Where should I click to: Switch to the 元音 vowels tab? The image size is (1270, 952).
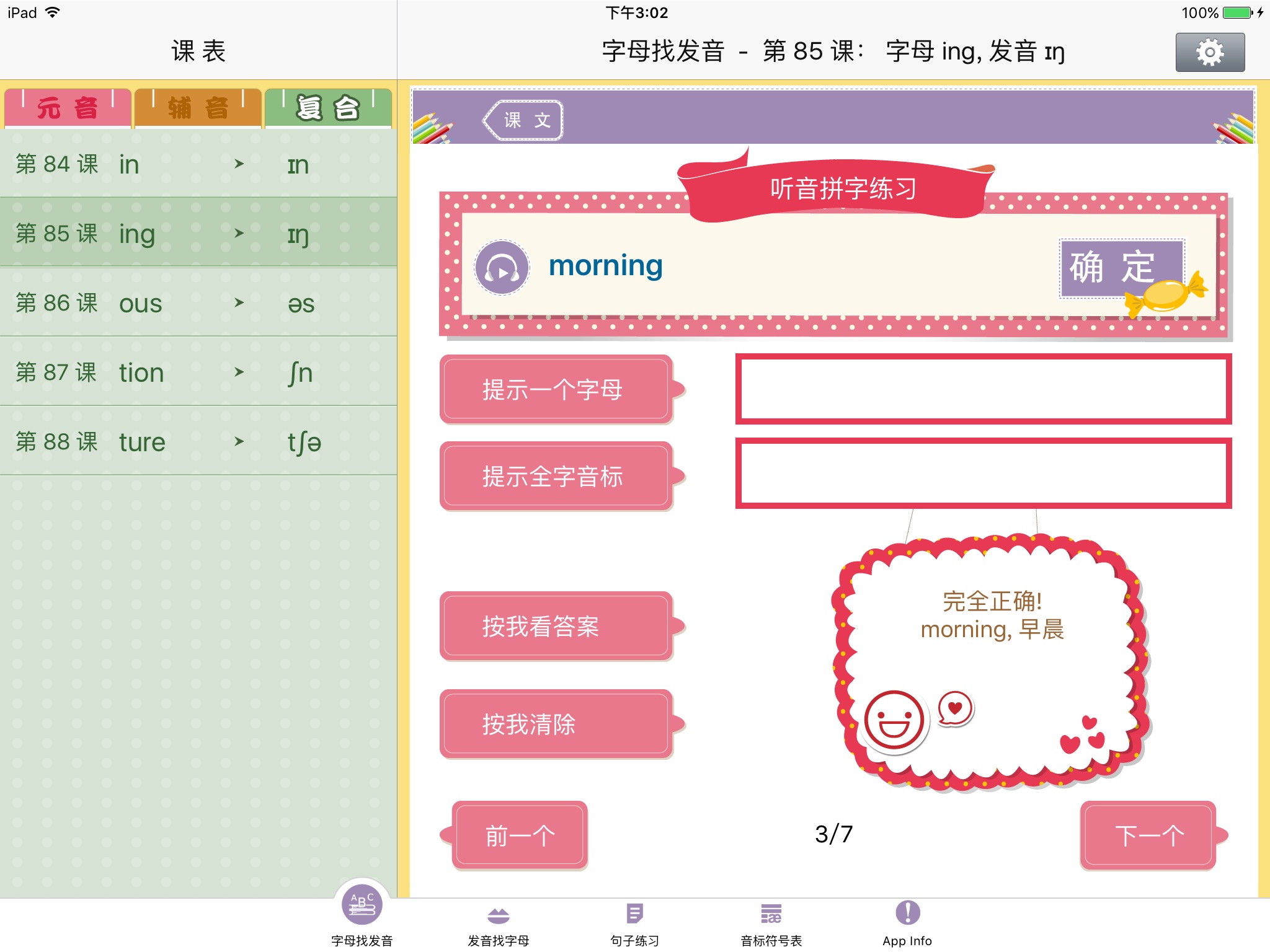click(68, 108)
